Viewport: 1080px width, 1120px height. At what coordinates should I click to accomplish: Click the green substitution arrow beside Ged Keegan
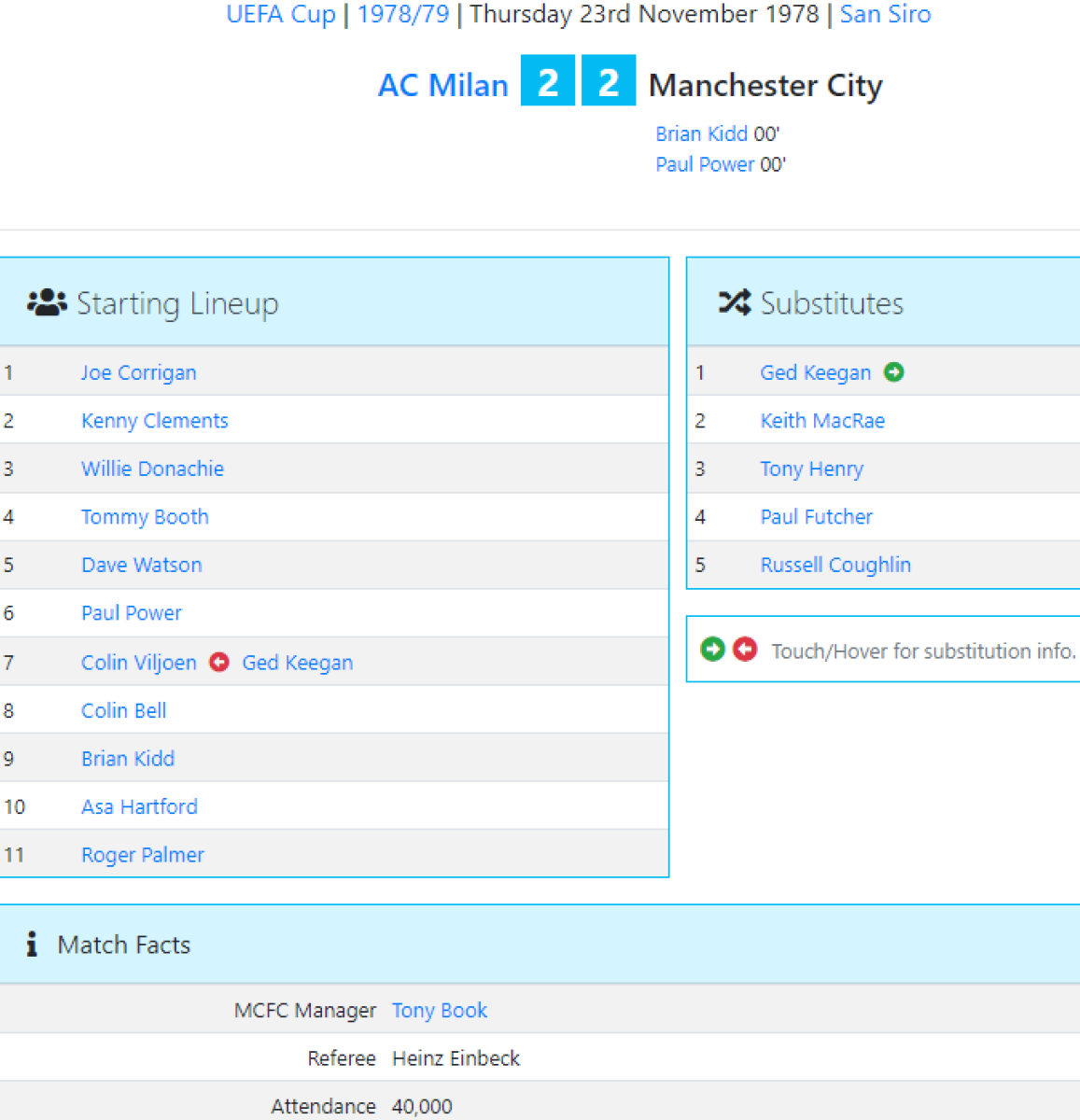point(893,371)
